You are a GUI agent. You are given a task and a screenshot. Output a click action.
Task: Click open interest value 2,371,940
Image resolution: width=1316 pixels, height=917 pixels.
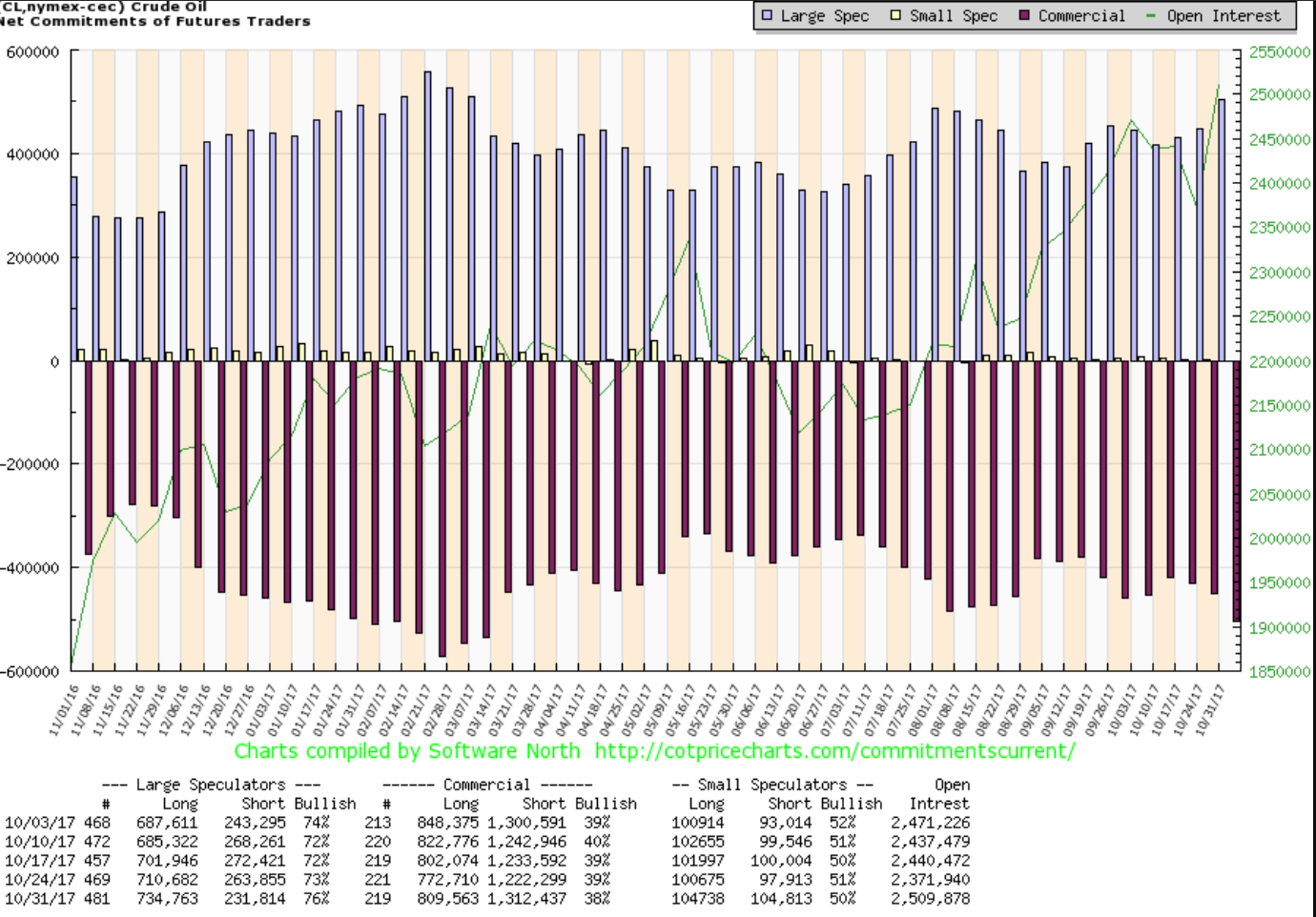(931, 880)
